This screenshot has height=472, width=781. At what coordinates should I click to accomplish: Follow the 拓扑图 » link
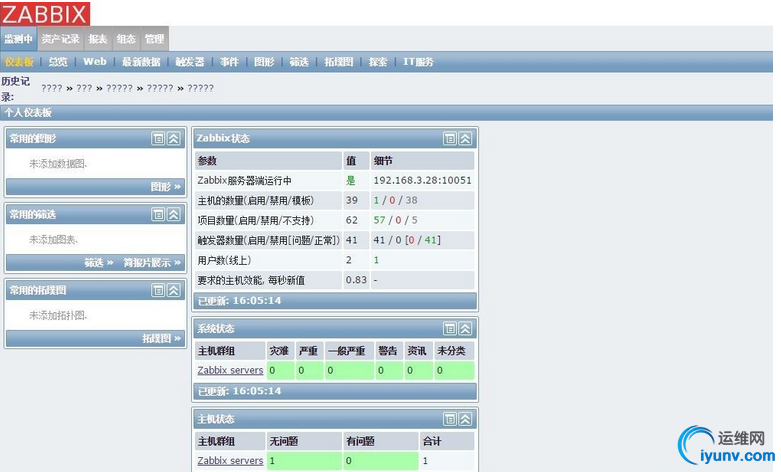pyautogui.click(x=161, y=339)
